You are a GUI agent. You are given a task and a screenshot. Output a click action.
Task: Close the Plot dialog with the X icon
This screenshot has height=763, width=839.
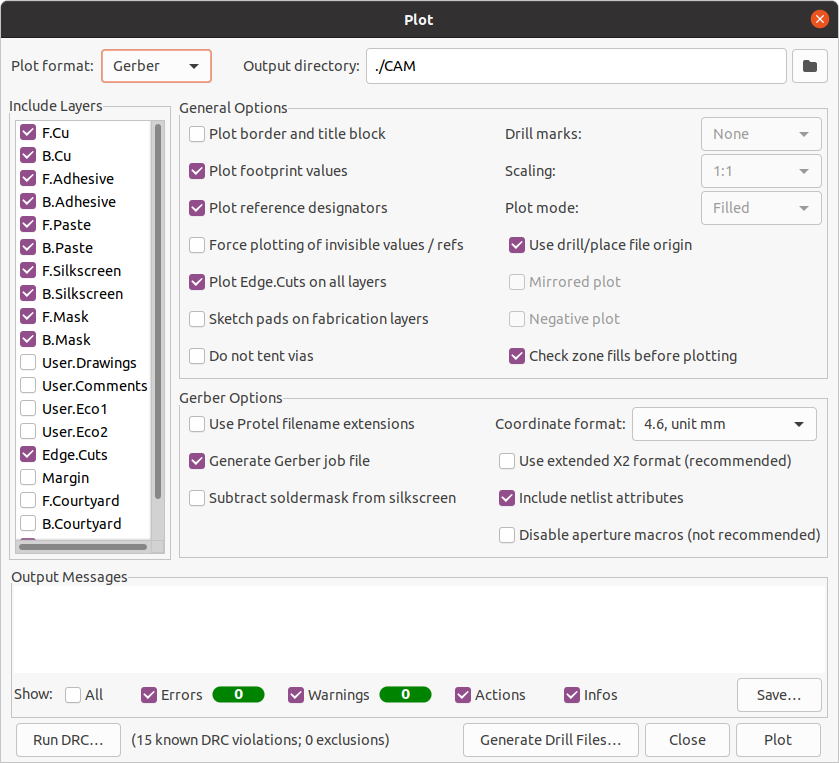(819, 19)
